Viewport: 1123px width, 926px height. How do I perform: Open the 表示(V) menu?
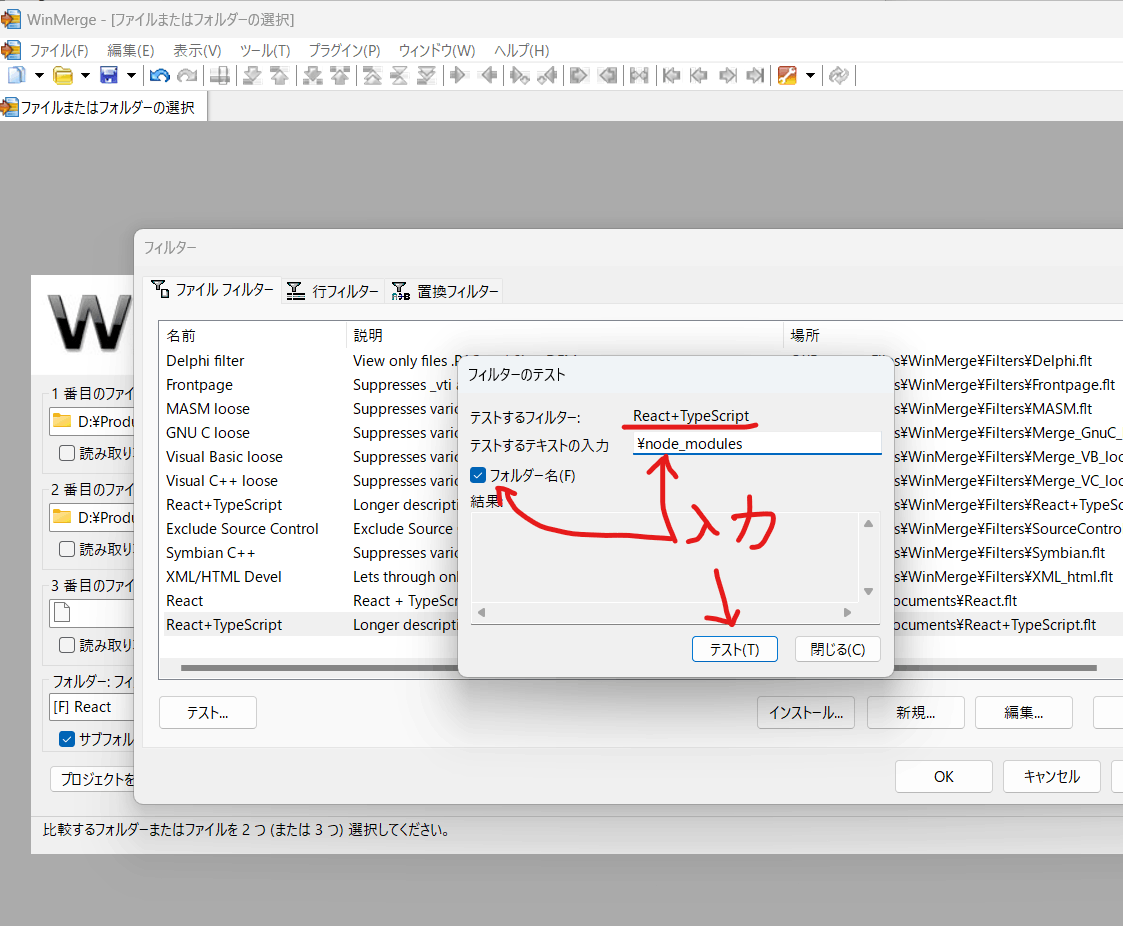[x=197, y=51]
